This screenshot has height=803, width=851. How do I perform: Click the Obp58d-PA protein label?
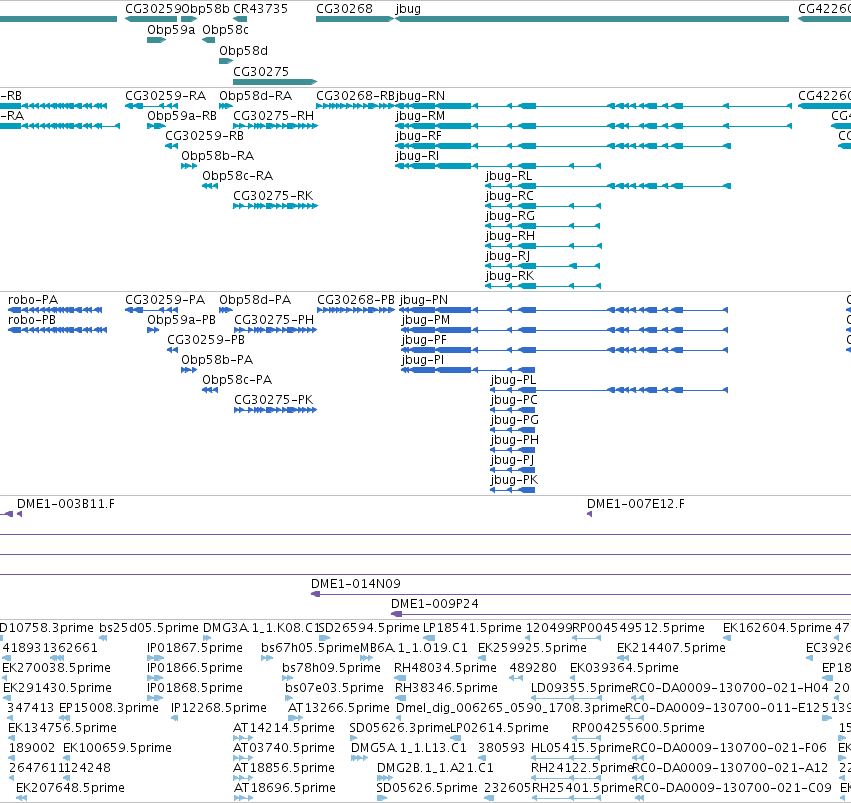click(x=255, y=300)
